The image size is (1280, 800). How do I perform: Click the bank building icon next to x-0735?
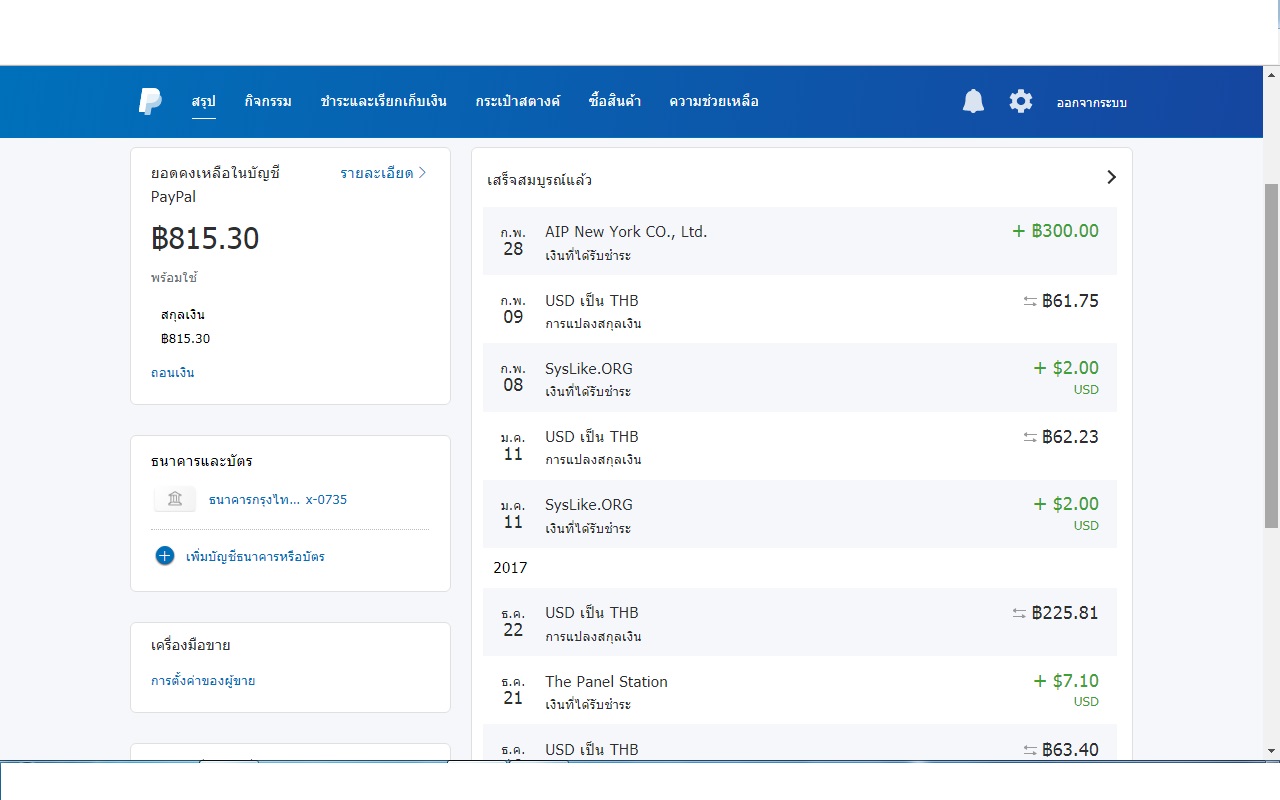point(175,499)
